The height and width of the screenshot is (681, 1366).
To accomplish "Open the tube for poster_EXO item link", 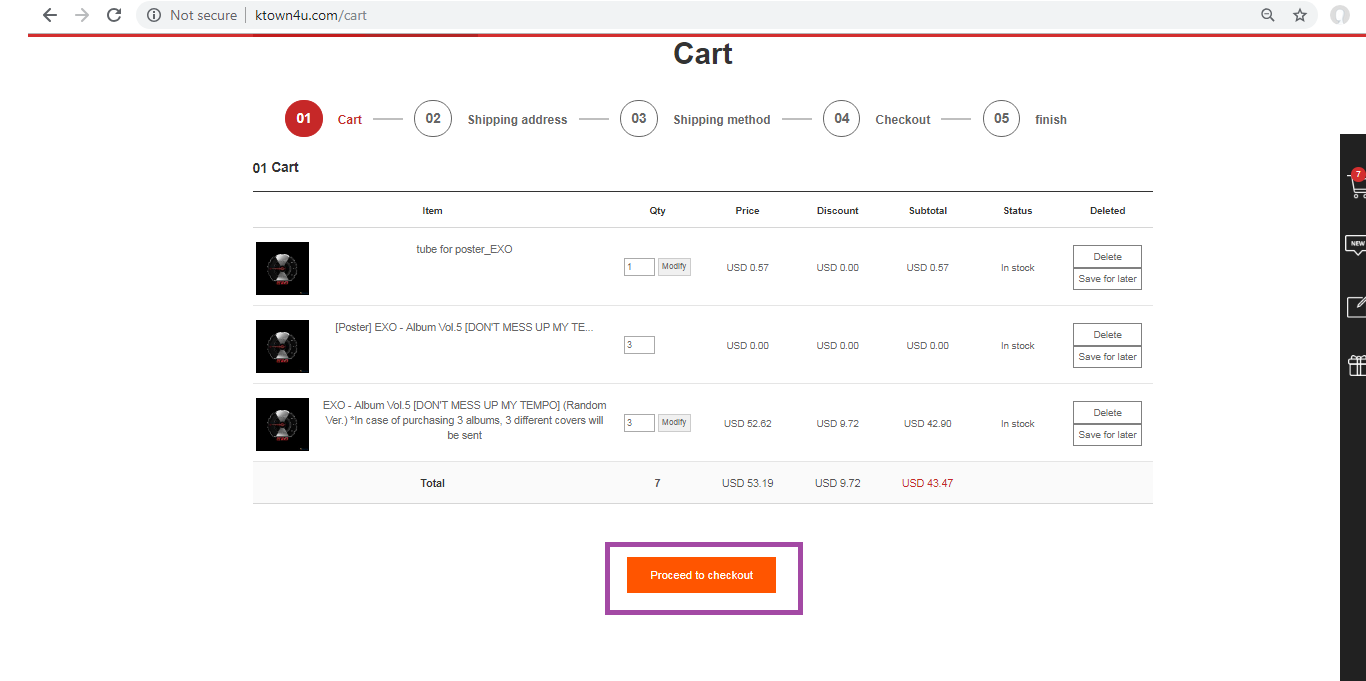I will tap(464, 249).
